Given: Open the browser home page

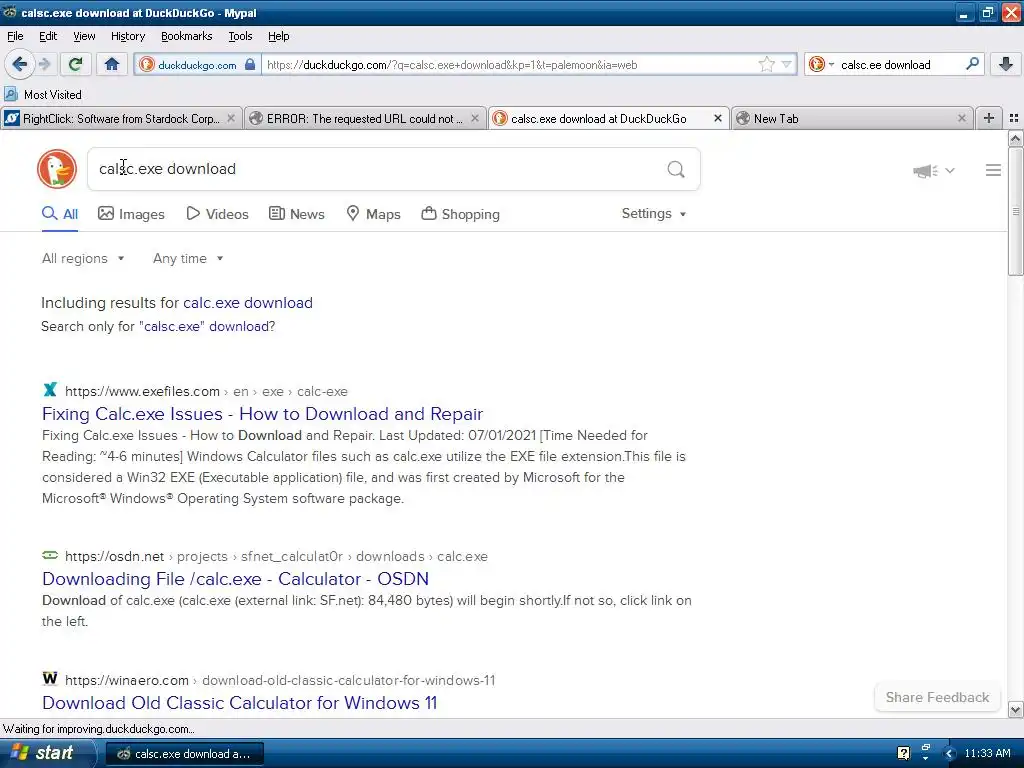Looking at the screenshot, I should [112, 64].
